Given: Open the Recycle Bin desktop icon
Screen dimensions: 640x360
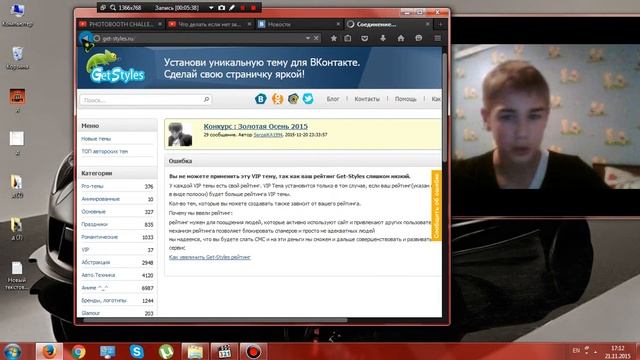Looking at the screenshot, I should click(17, 58).
